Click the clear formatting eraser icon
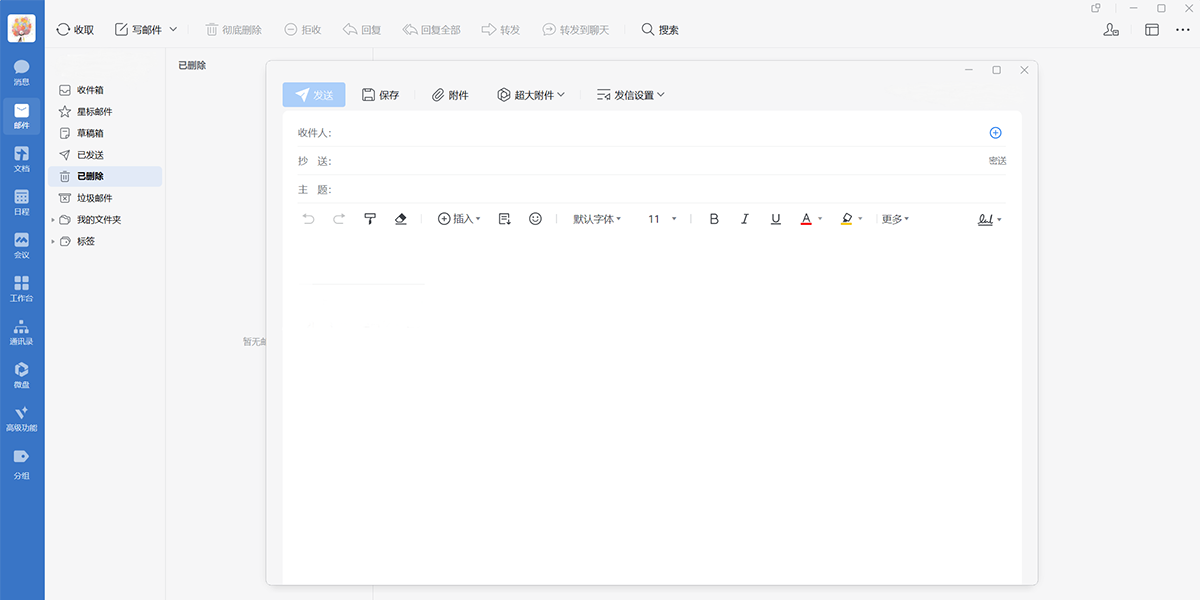 [x=401, y=219]
